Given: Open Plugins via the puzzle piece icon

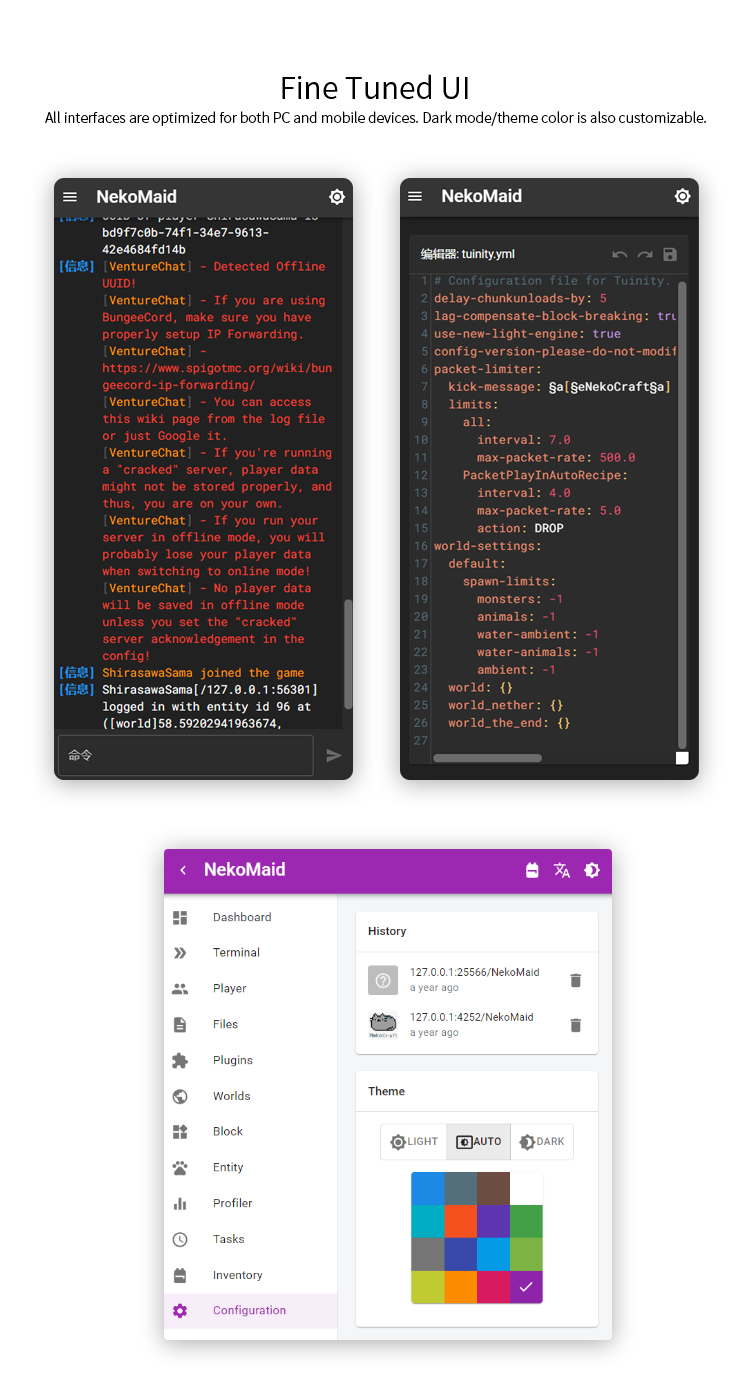Looking at the screenshot, I should click(x=180, y=1060).
